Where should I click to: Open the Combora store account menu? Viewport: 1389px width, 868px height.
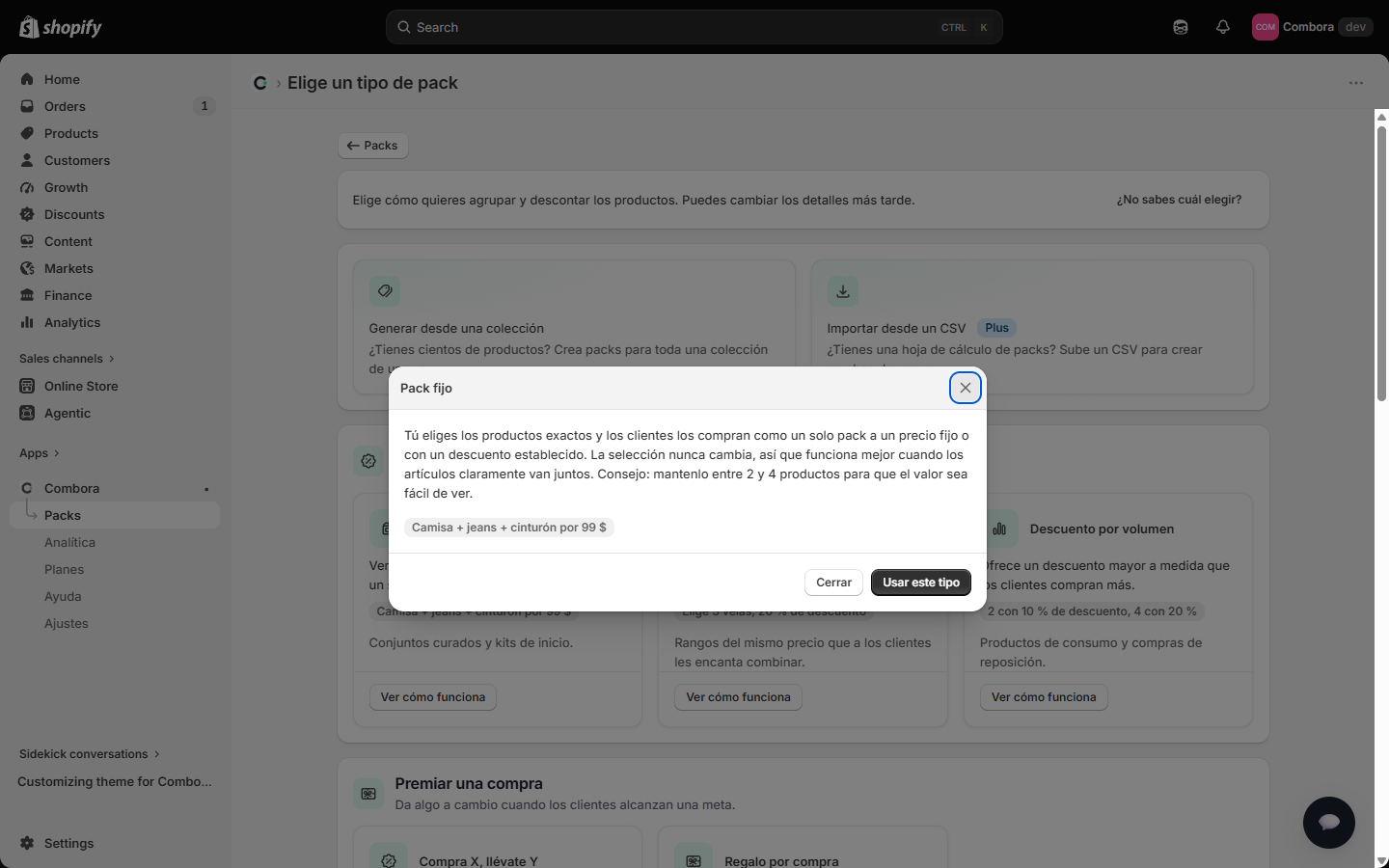point(1312,27)
